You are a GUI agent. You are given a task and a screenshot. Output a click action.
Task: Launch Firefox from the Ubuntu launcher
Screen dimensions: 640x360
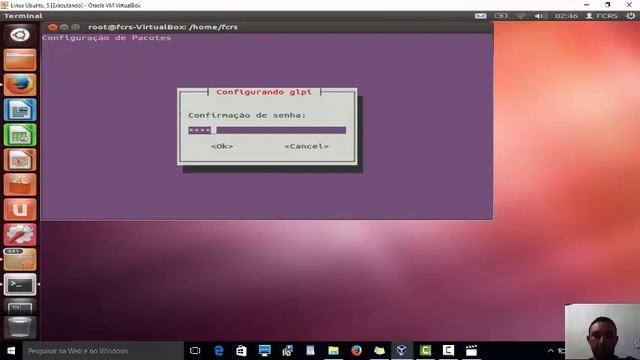(20, 85)
